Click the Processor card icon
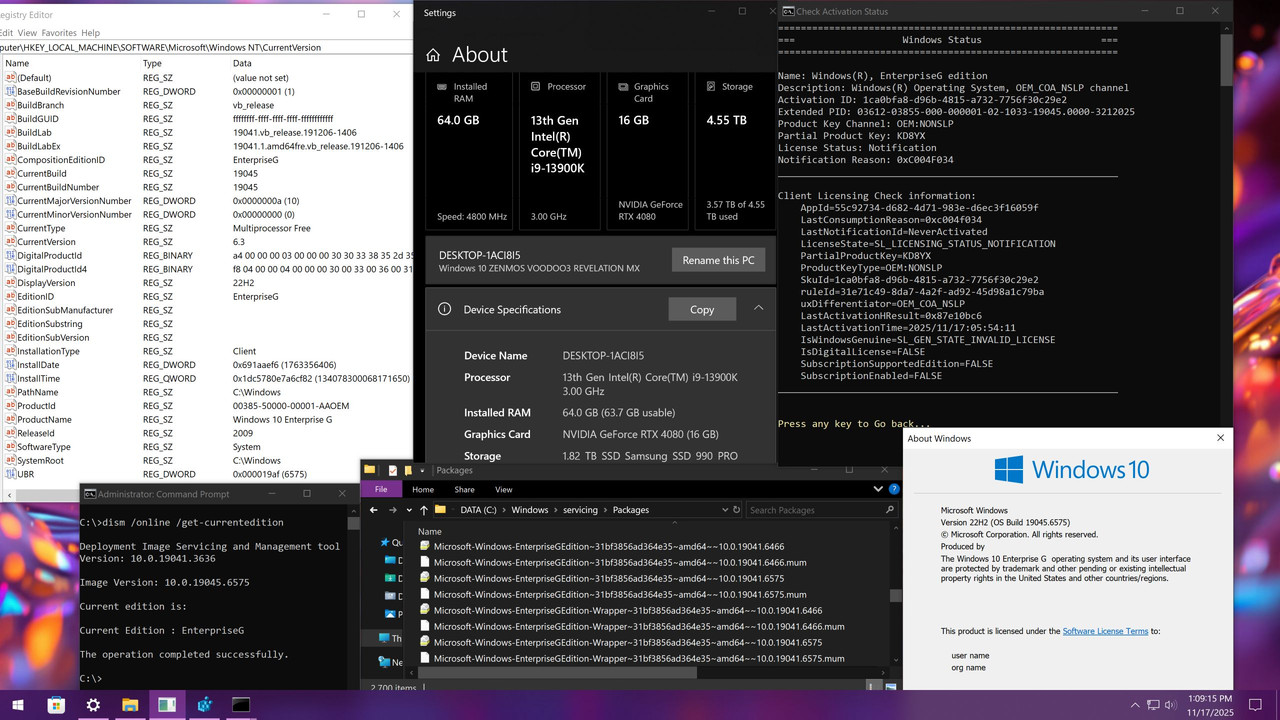 536,86
